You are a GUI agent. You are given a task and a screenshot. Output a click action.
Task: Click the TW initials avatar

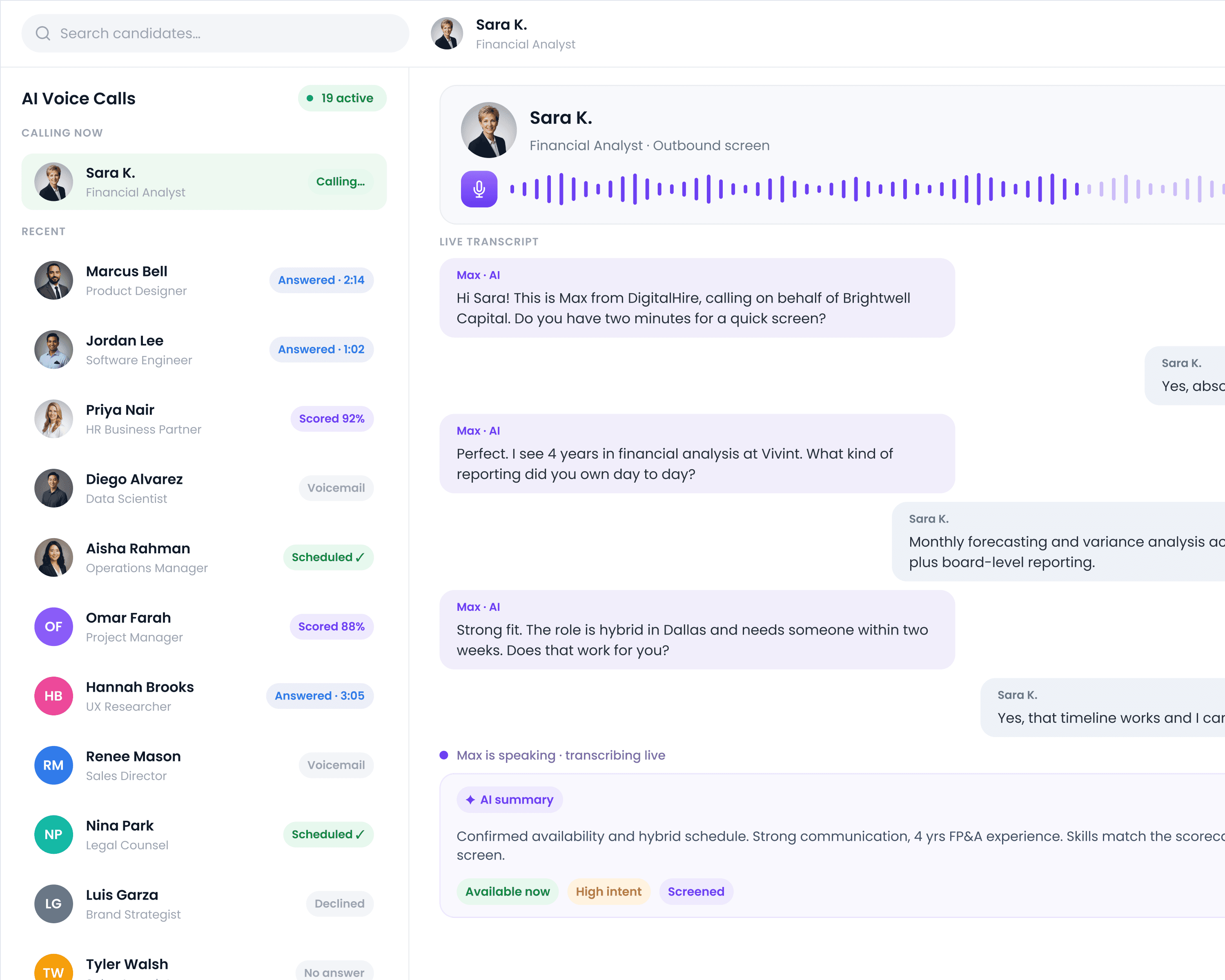pos(53,967)
